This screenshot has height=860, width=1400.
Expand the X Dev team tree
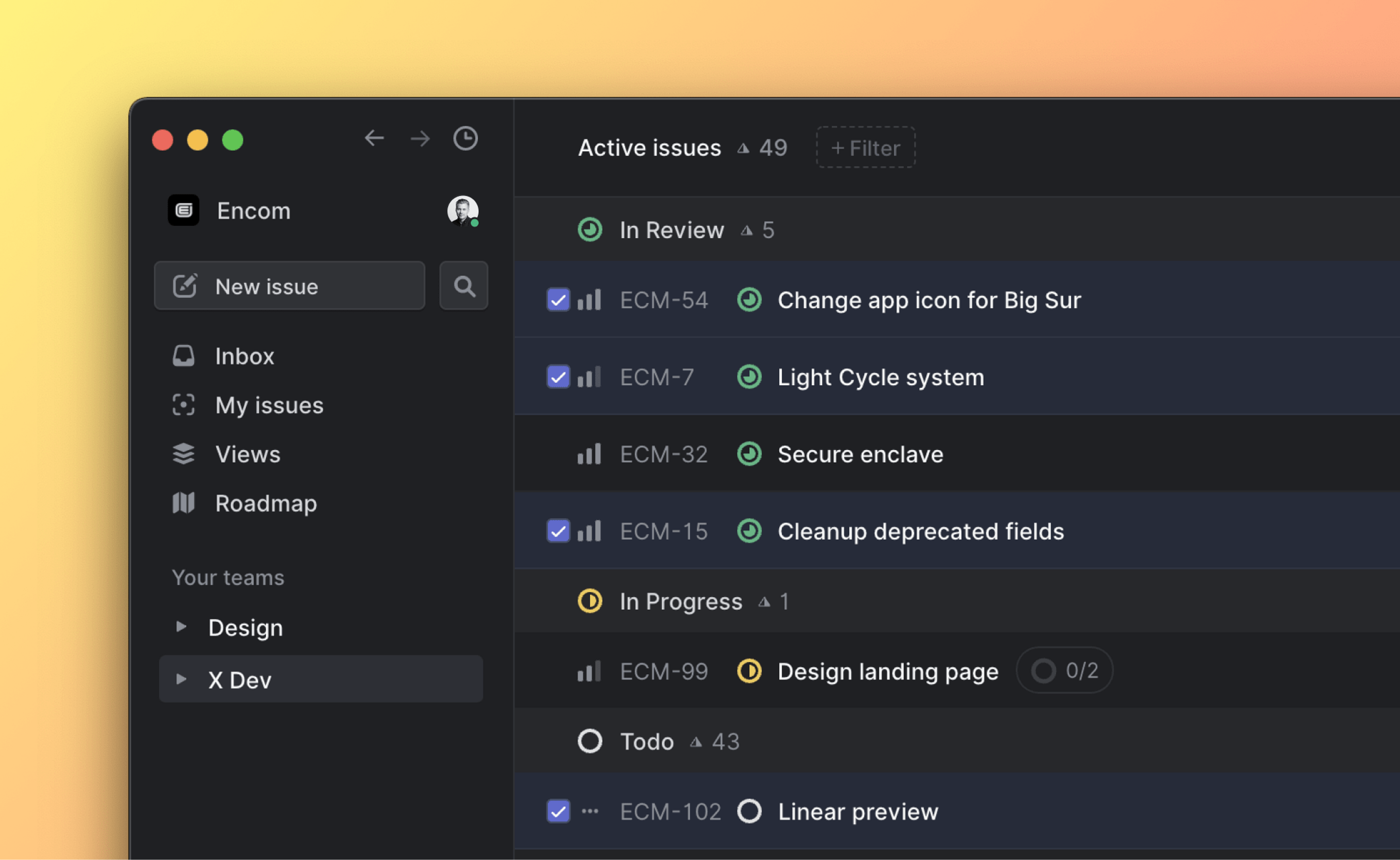(x=181, y=679)
